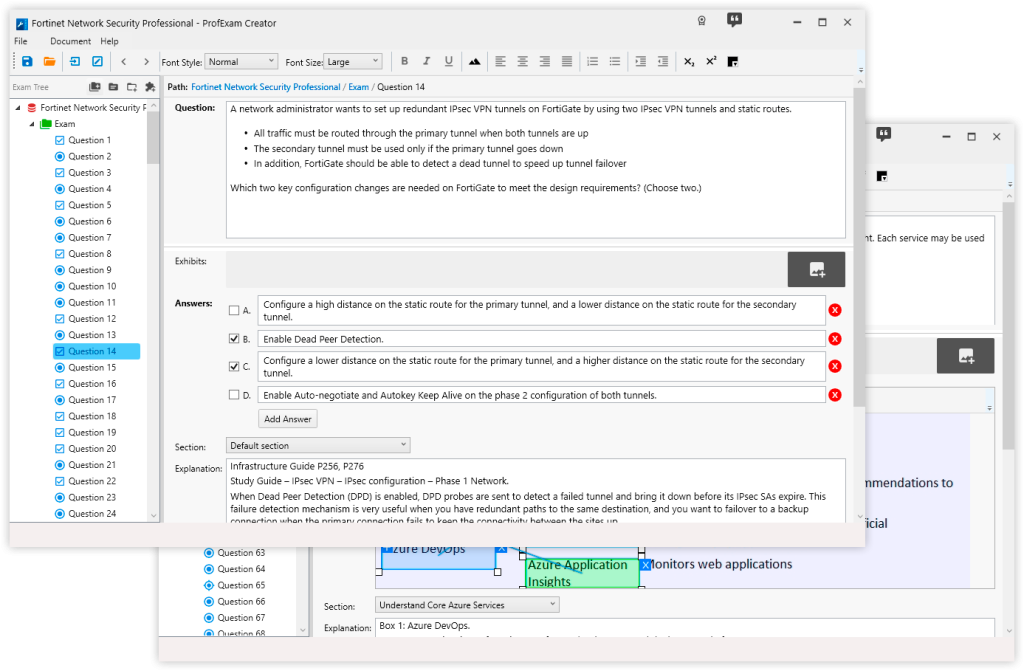Apply superscript formatting
The image size is (1024, 671).
711,61
